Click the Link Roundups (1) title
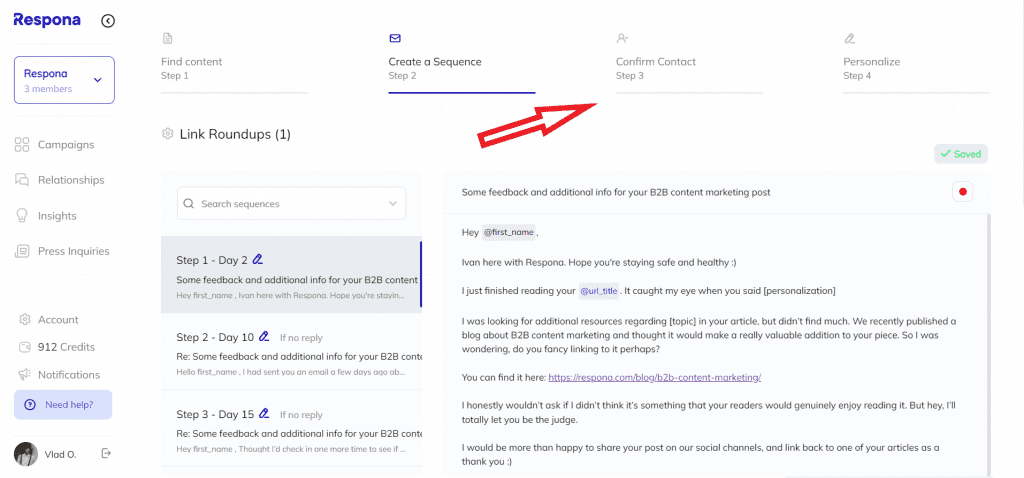This screenshot has width=1024, height=478. (235, 135)
